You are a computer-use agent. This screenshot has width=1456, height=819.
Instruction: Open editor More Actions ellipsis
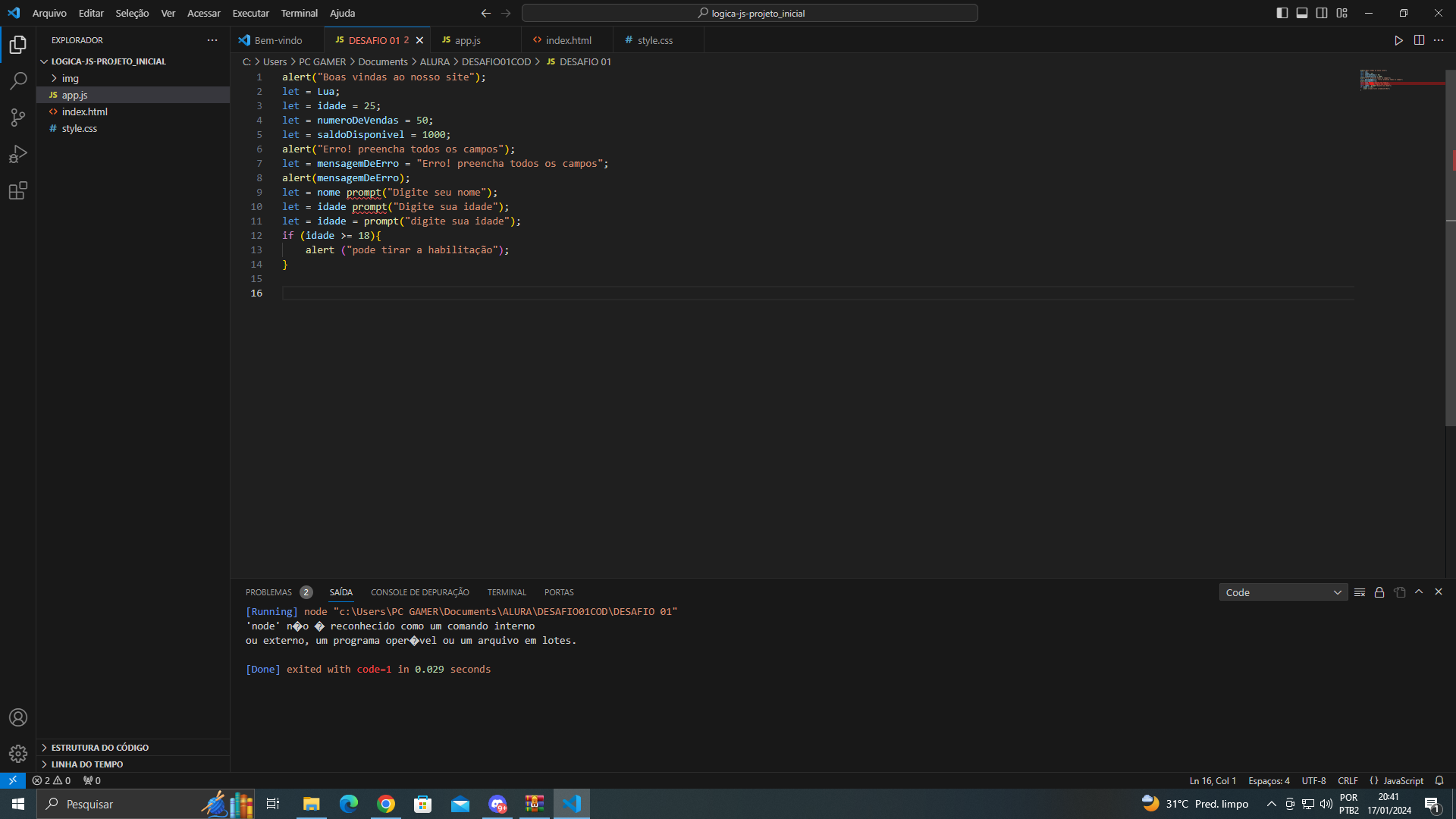click(1439, 40)
